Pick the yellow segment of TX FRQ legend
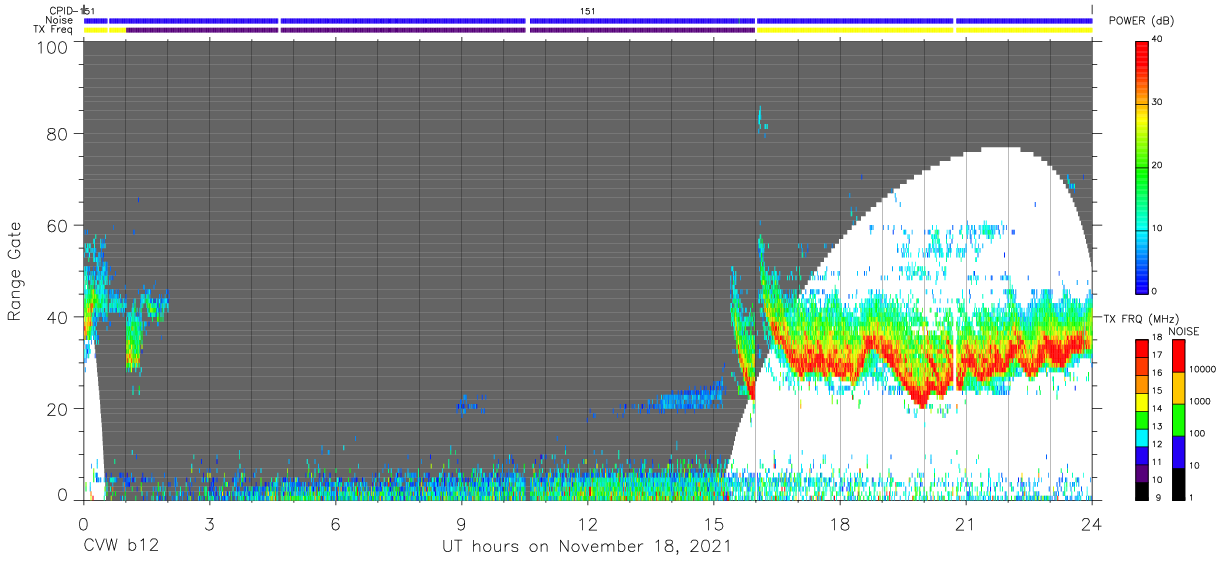Screen dimensions: 1228x567 click(1141, 402)
